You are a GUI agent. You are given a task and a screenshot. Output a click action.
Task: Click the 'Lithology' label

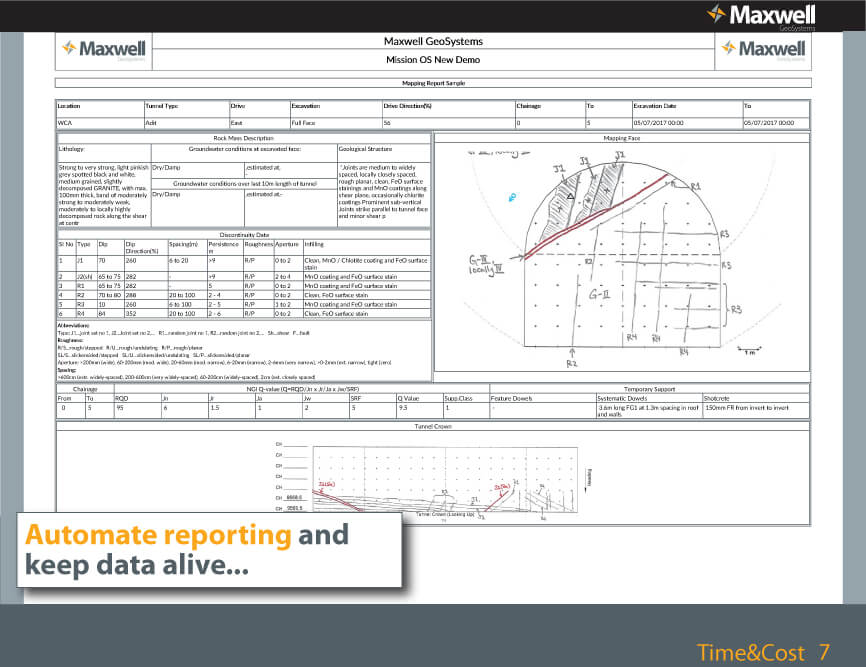(x=71, y=149)
